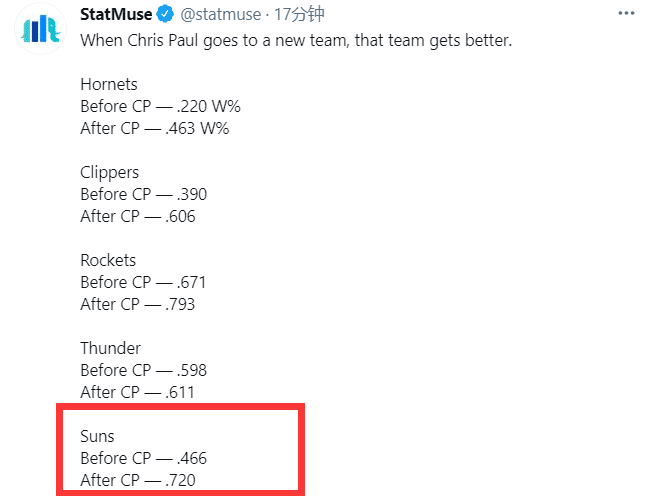Click the Hornets team heading
This screenshot has height=496, width=652.
coord(108,84)
